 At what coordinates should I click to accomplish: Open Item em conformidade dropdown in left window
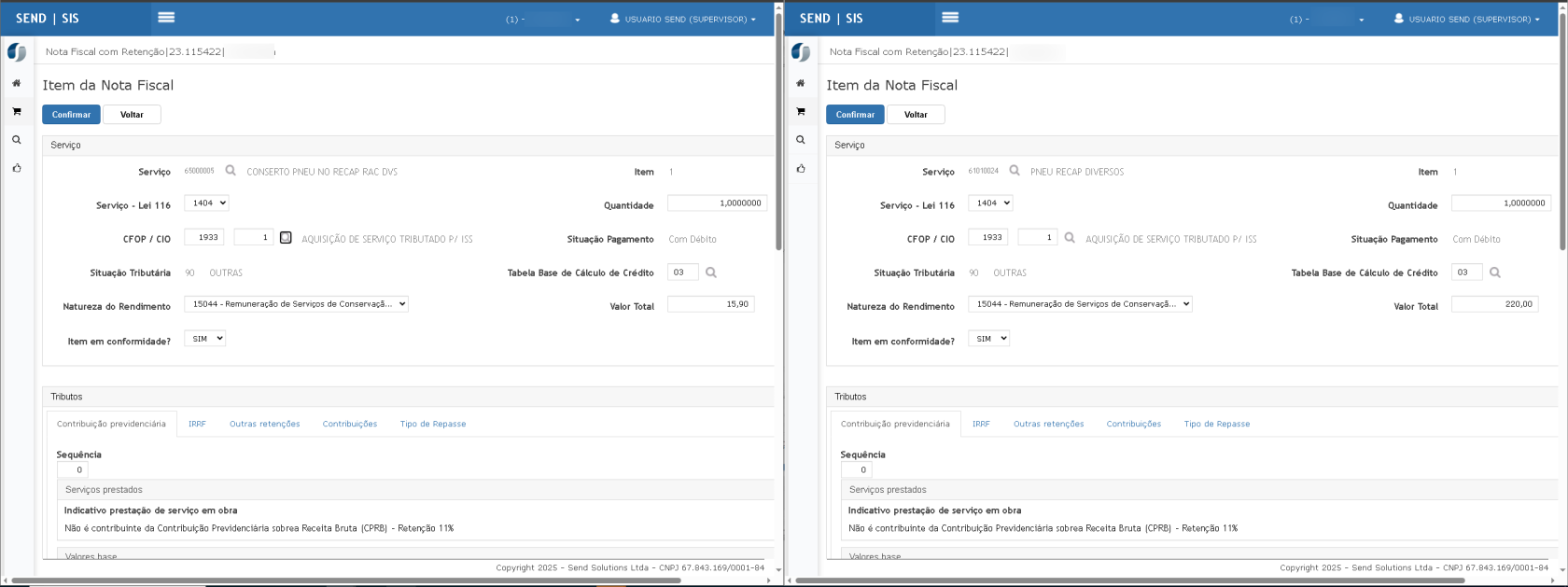(x=204, y=338)
